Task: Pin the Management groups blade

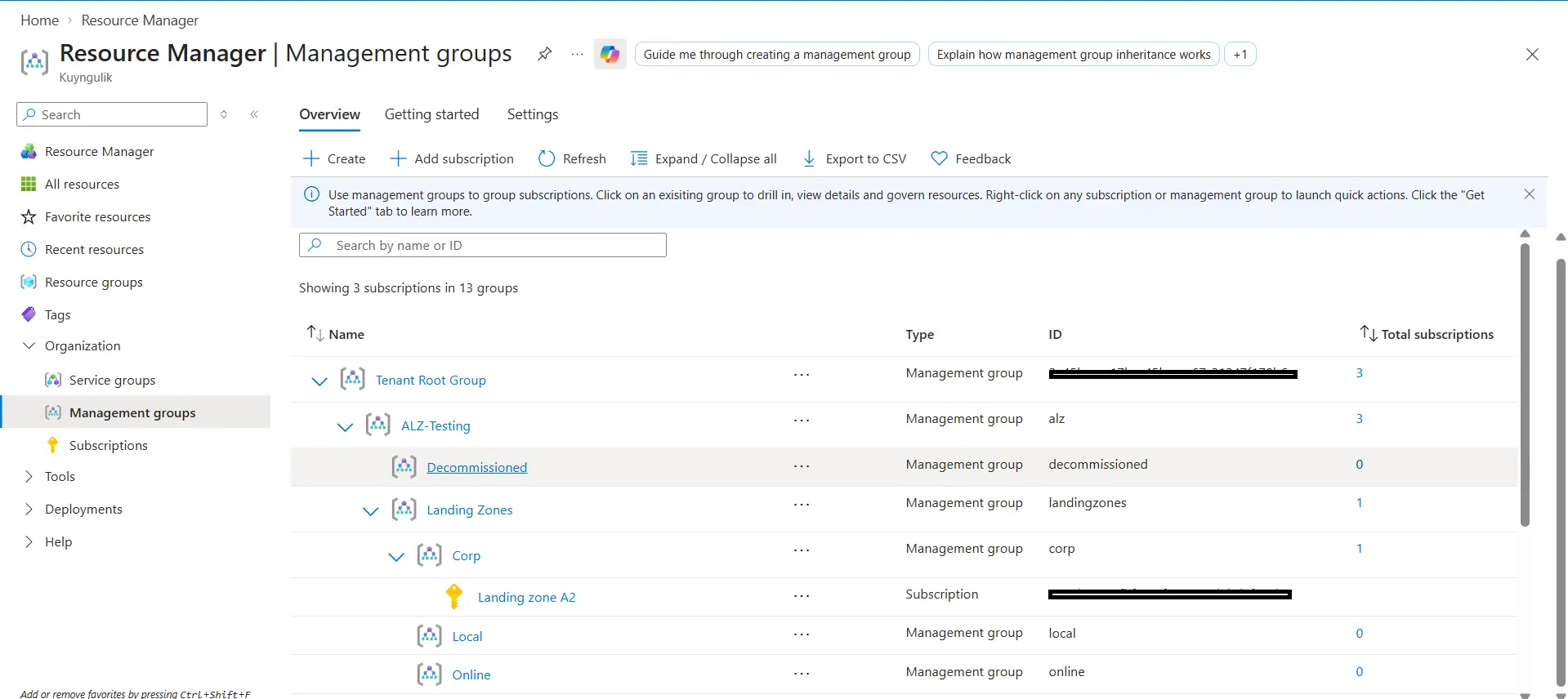Action: [x=544, y=54]
